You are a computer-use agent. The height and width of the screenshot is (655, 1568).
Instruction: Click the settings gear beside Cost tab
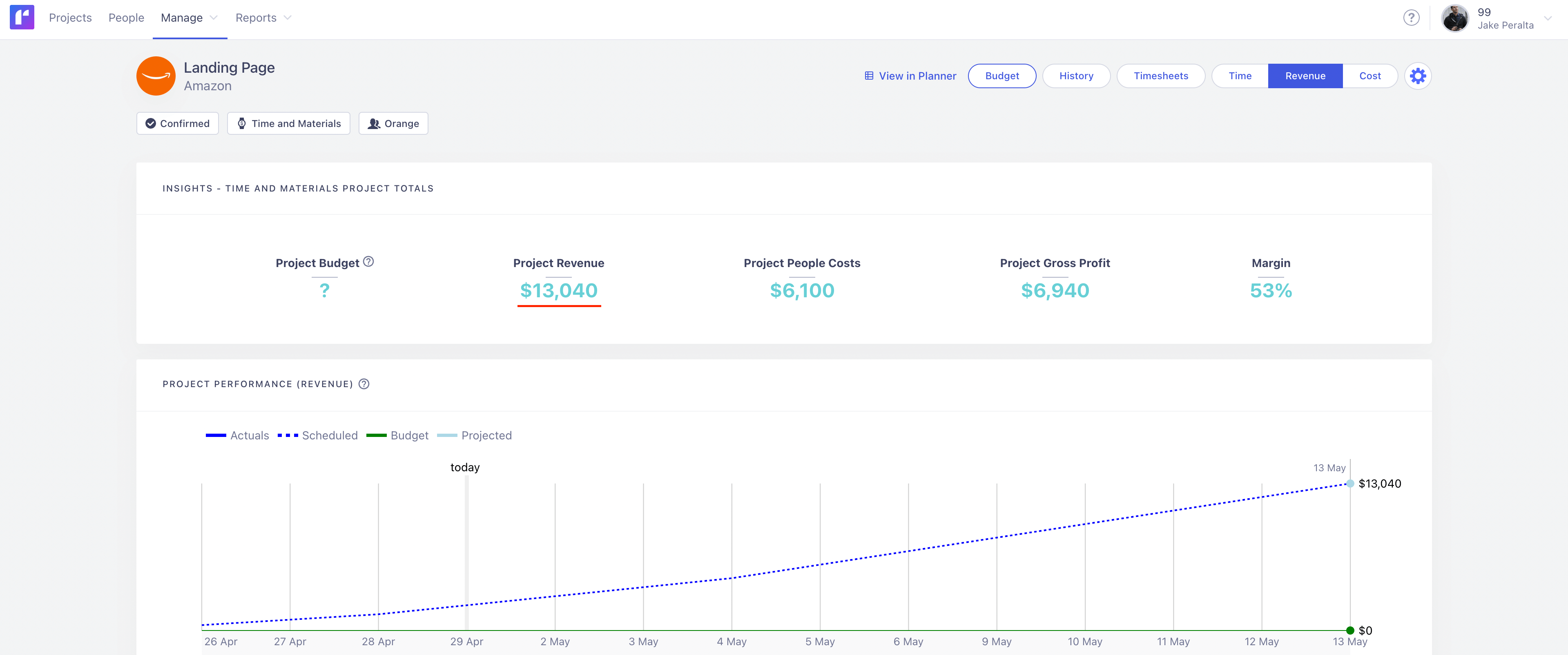pos(1418,76)
